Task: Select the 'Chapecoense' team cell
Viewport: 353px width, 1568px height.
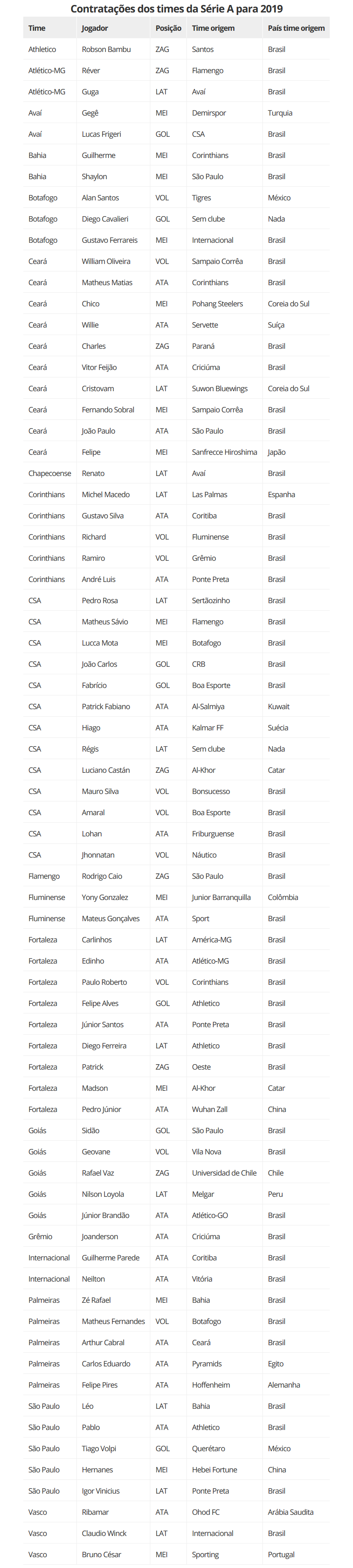Action: click(x=49, y=473)
